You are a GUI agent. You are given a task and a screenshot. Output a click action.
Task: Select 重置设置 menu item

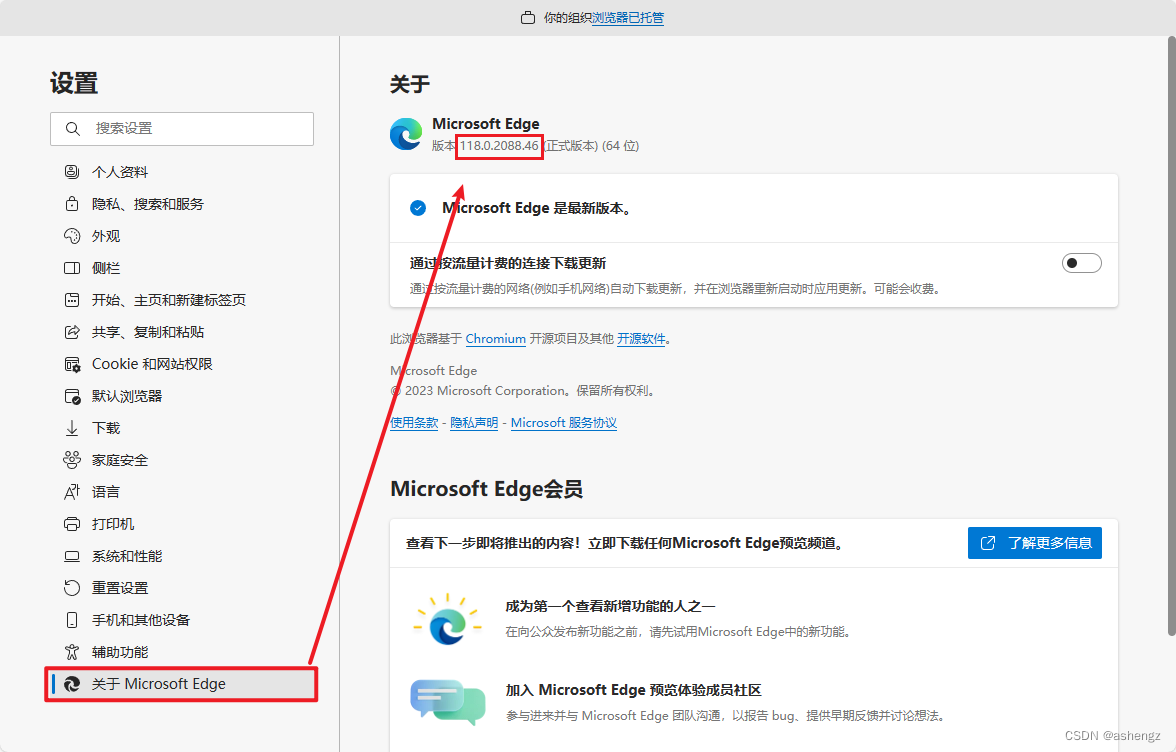point(120,588)
